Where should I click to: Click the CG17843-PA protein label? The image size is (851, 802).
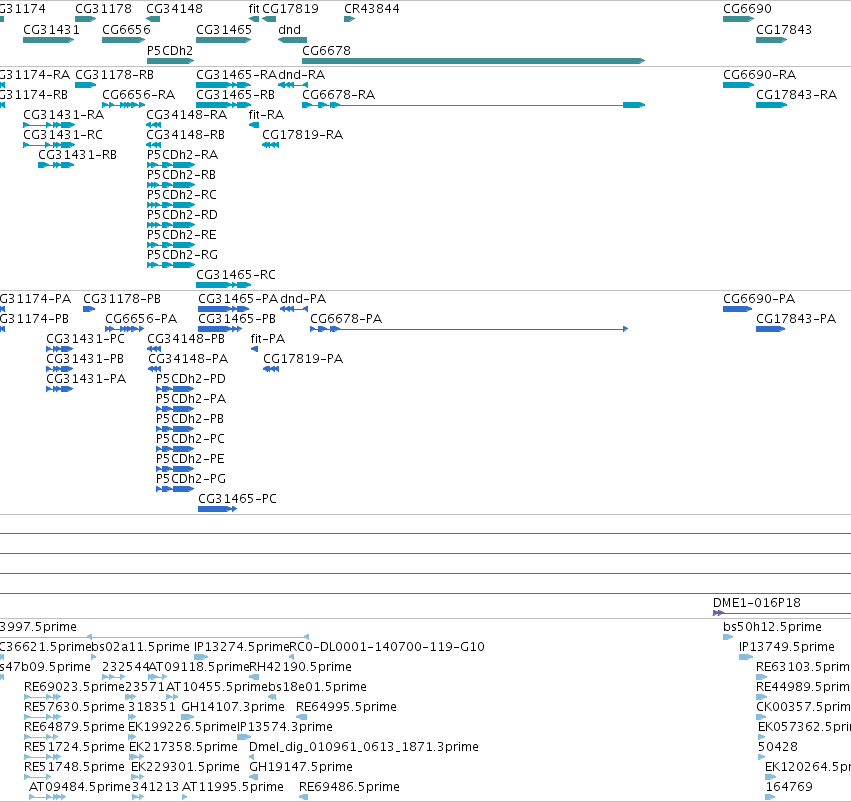pyautogui.click(x=796, y=319)
